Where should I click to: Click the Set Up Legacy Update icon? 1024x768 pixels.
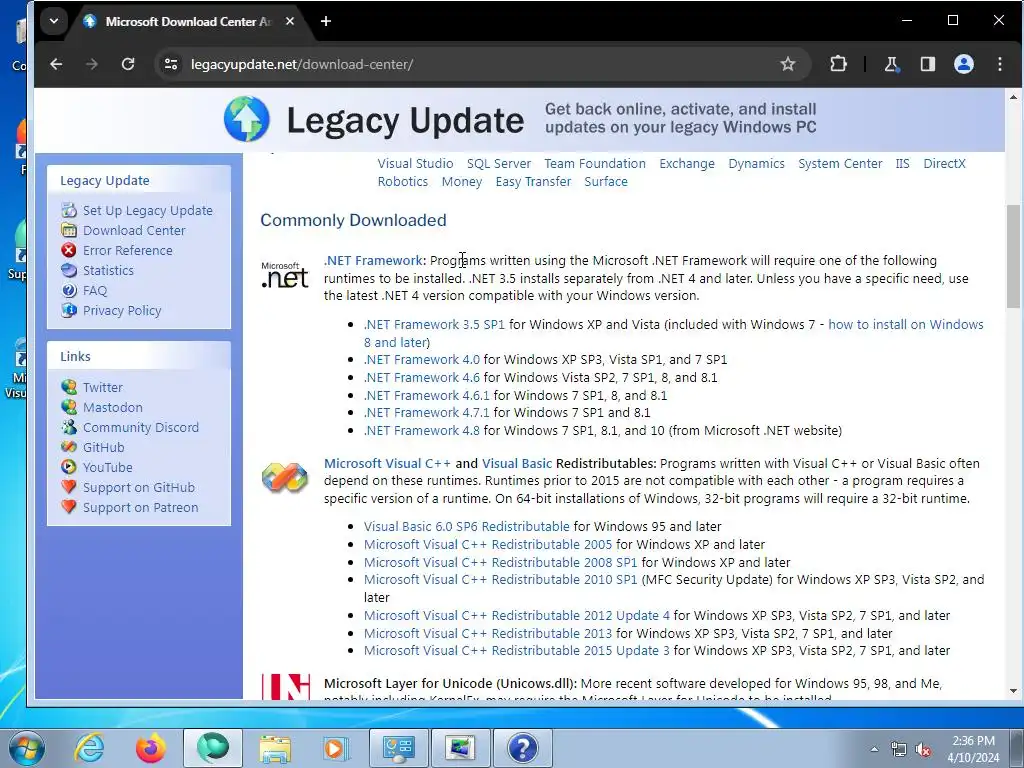pyautogui.click(x=69, y=210)
